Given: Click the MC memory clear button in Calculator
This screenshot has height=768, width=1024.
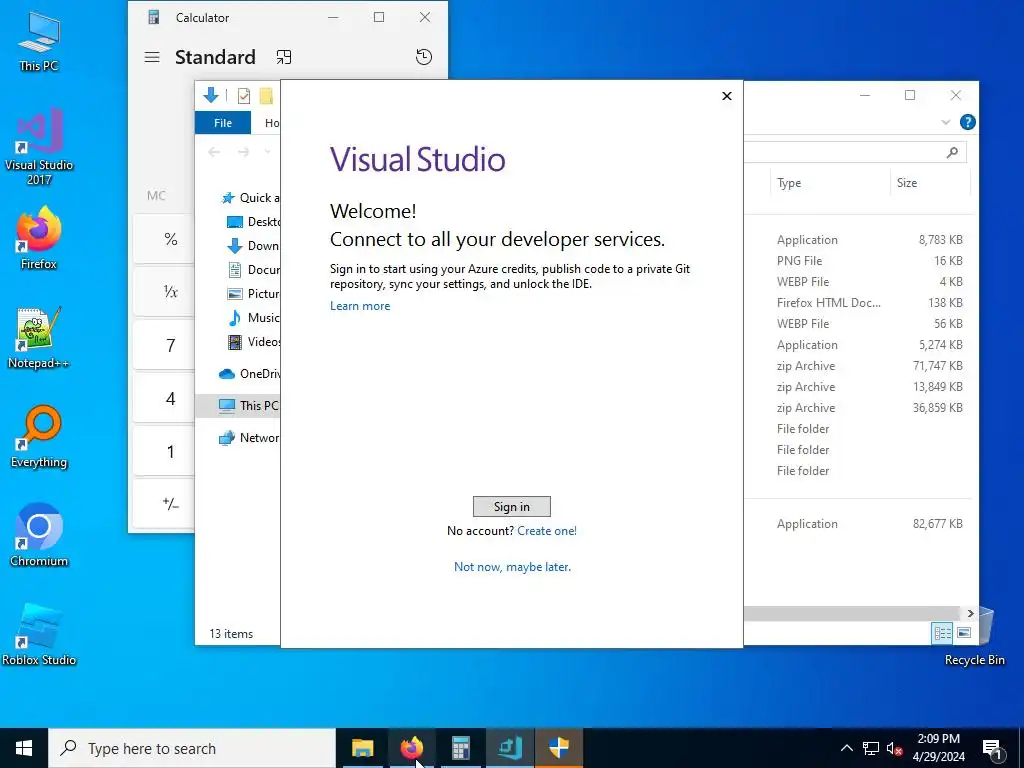Looking at the screenshot, I should click(156, 195).
